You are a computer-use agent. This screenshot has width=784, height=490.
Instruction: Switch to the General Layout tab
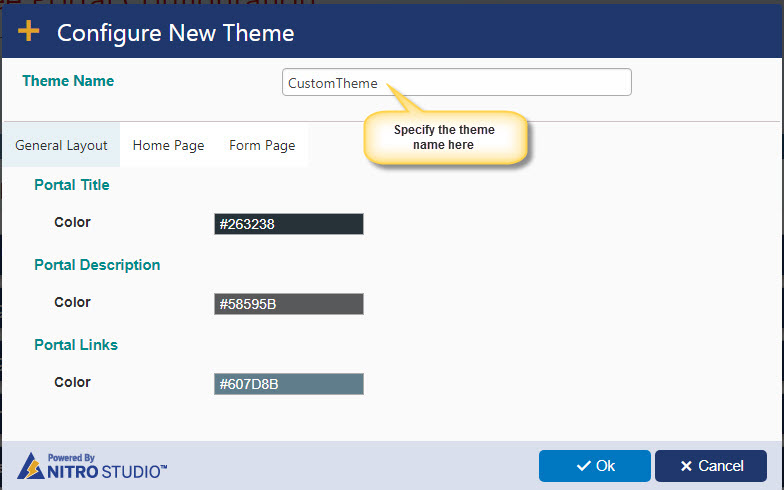click(61, 146)
